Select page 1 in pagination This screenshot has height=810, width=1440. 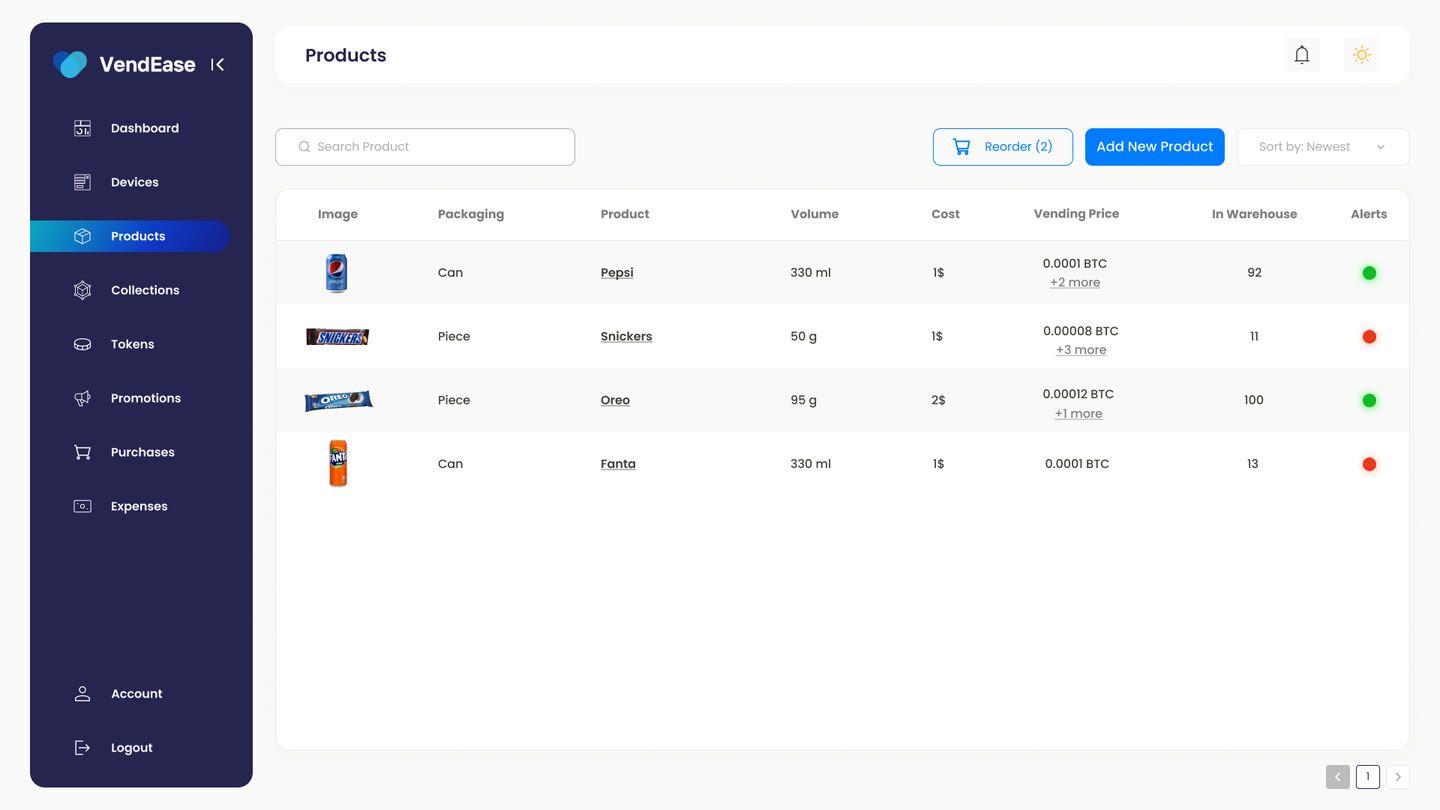[1368, 777]
